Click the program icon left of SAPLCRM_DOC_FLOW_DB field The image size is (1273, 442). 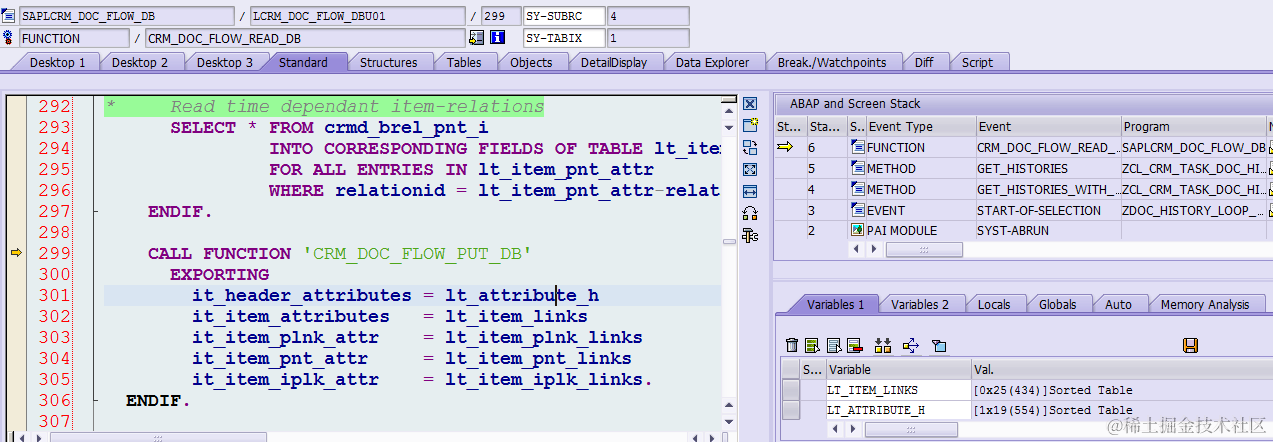tap(9, 16)
